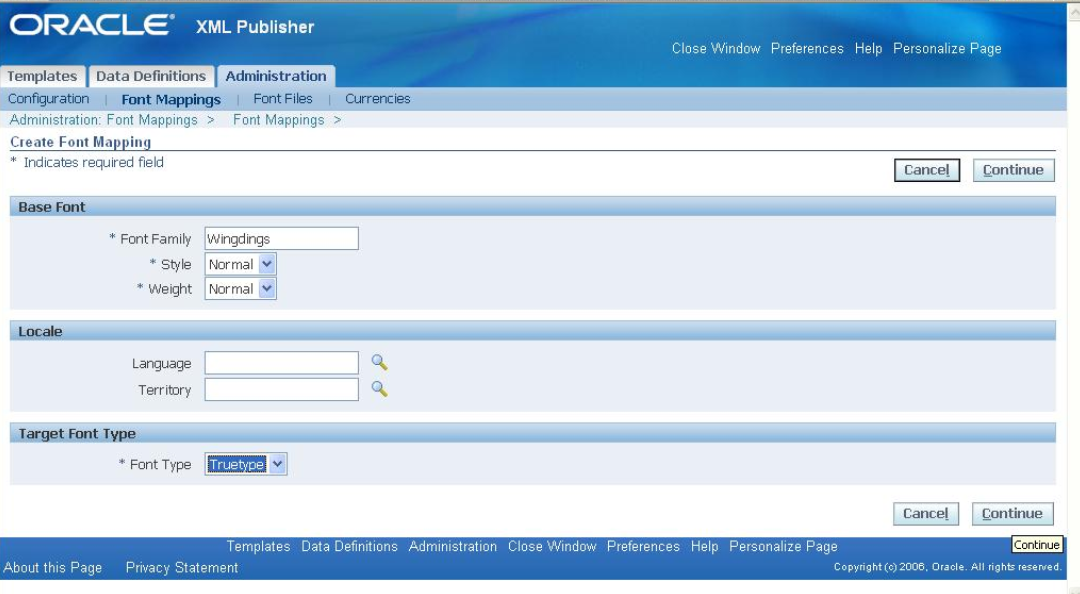Select the Administration tab
The width and height of the screenshot is (1080, 594).
(276, 76)
